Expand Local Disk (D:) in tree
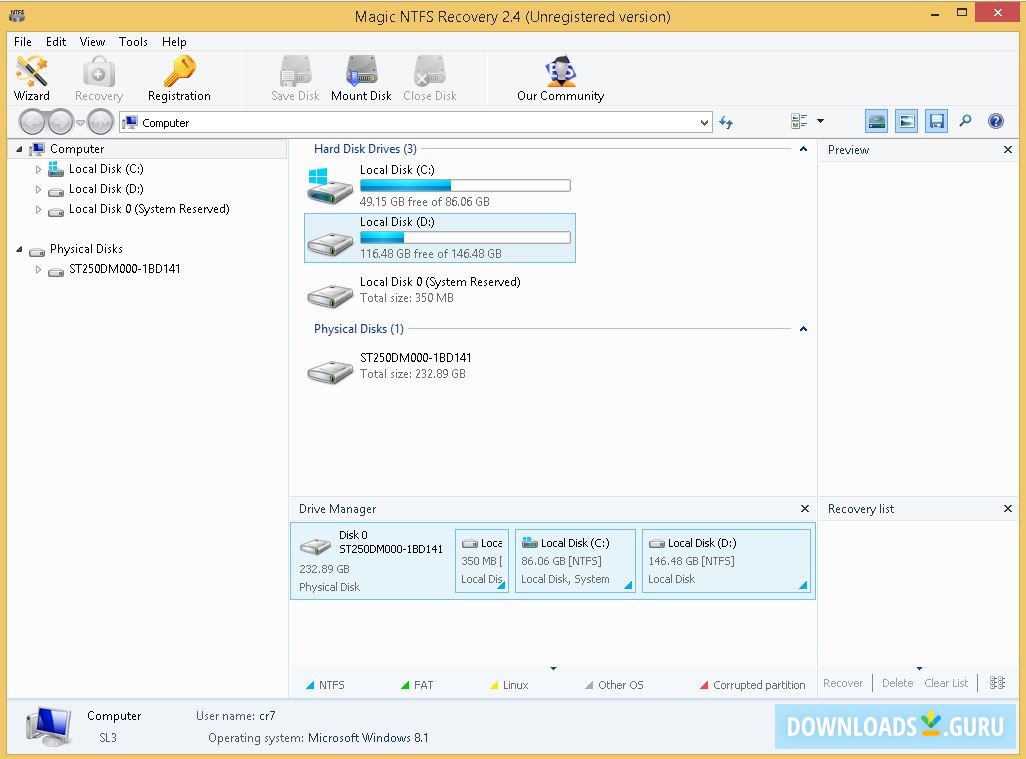 point(38,190)
